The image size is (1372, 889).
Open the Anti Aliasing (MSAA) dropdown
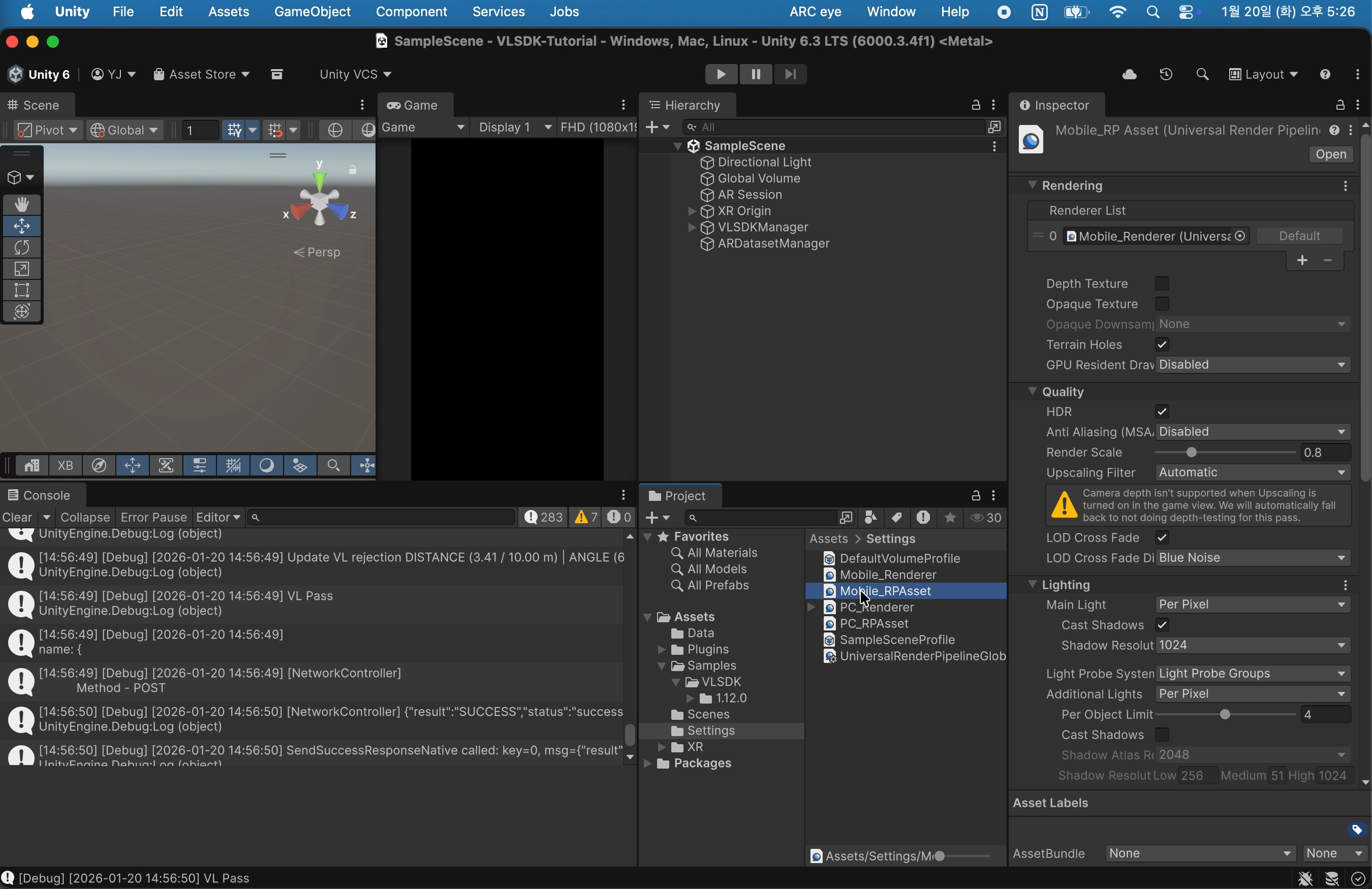1252,432
